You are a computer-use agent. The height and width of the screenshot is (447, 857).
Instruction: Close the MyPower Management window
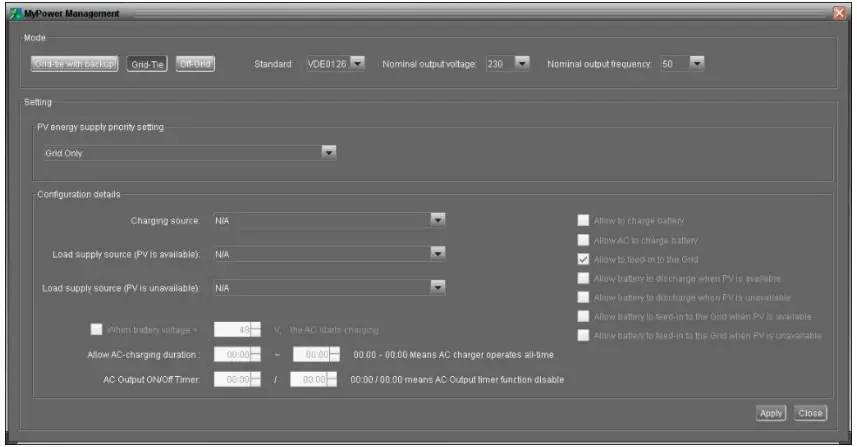(x=839, y=13)
